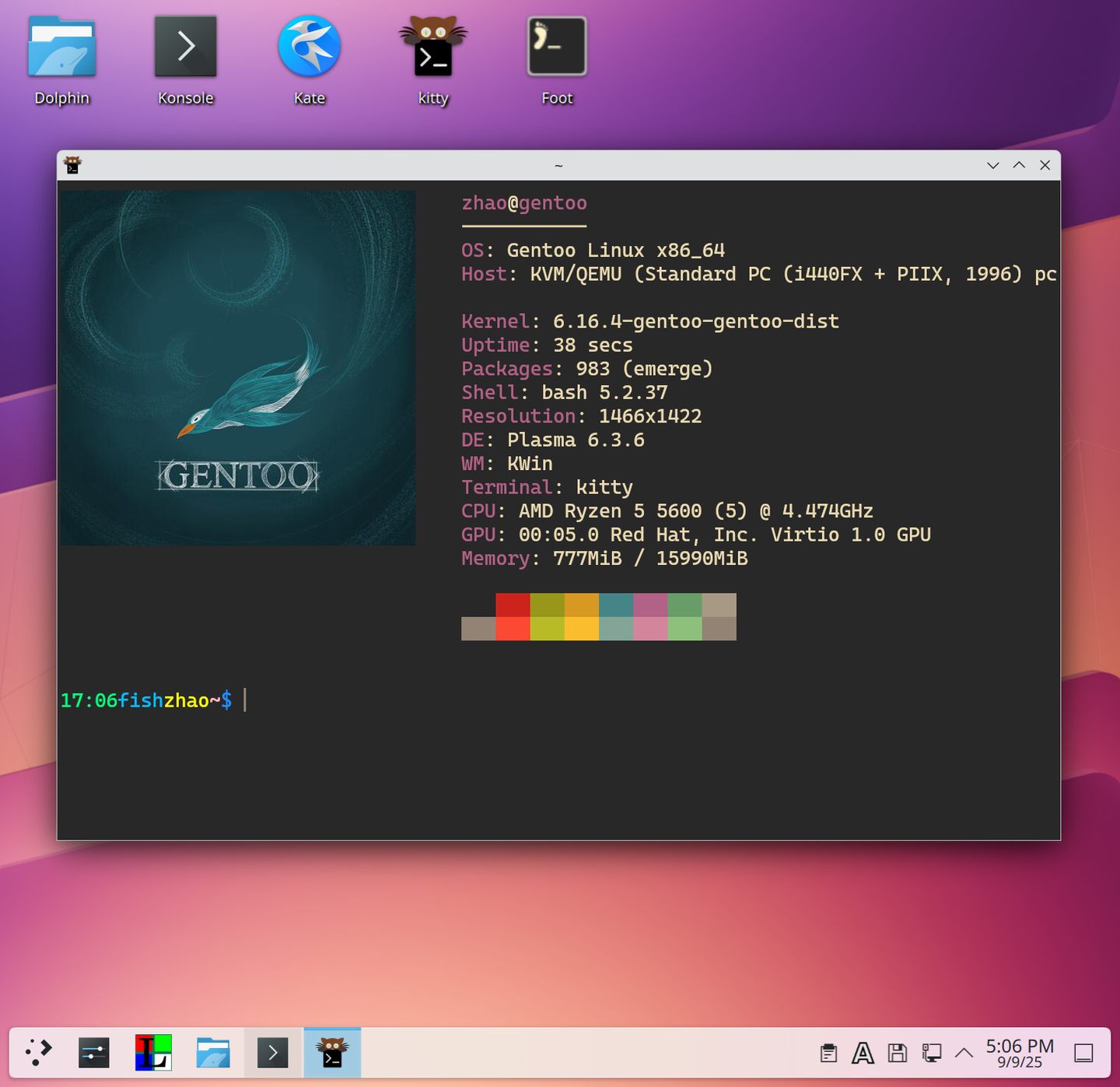Screen dimensions: 1120x1087
Task: Click the bright red color block in neofetch
Action: 513,629
